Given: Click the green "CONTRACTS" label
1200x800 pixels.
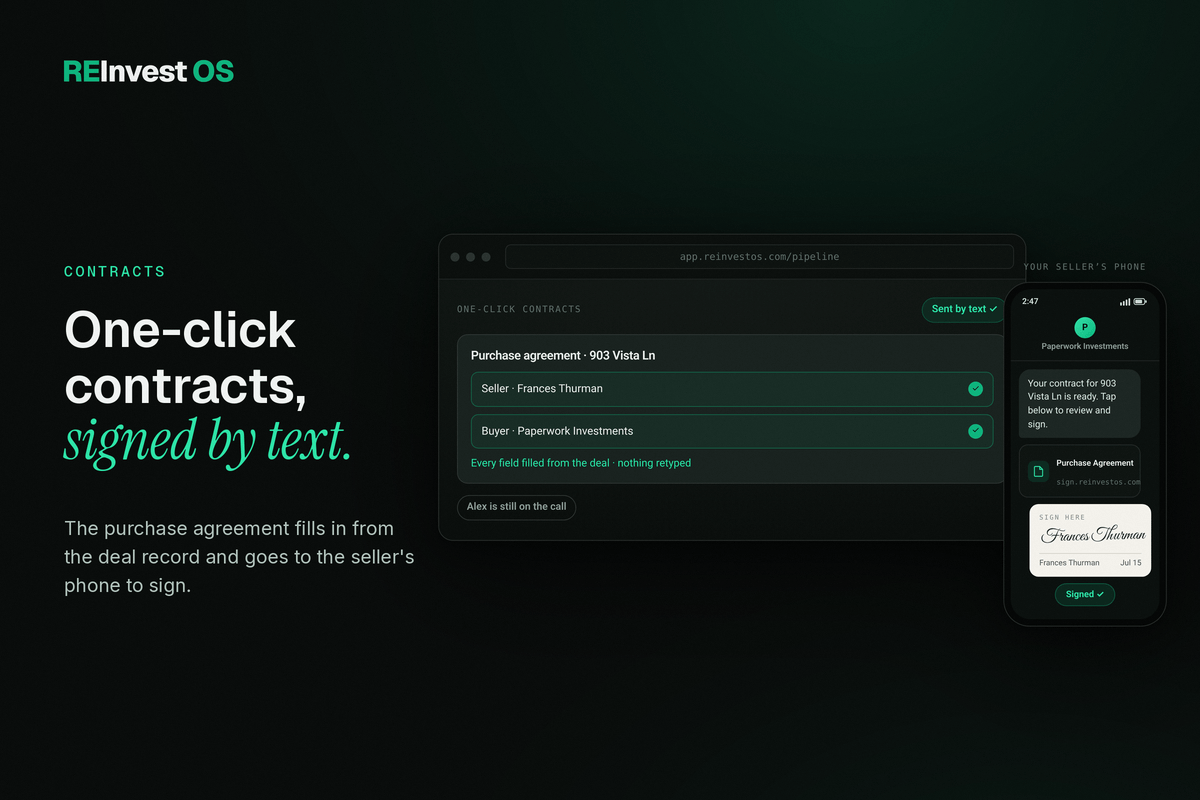Looking at the screenshot, I should tap(115, 272).
